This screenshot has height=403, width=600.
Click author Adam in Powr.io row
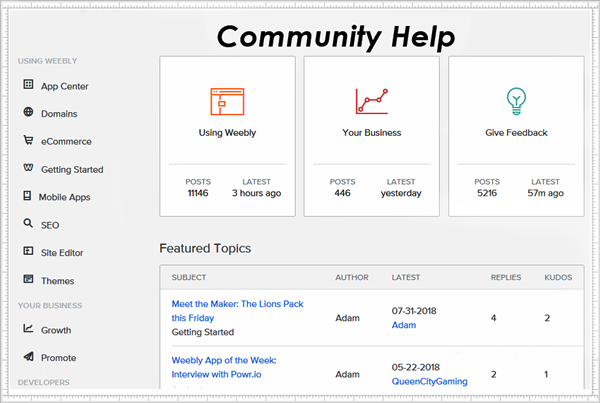[347, 374]
